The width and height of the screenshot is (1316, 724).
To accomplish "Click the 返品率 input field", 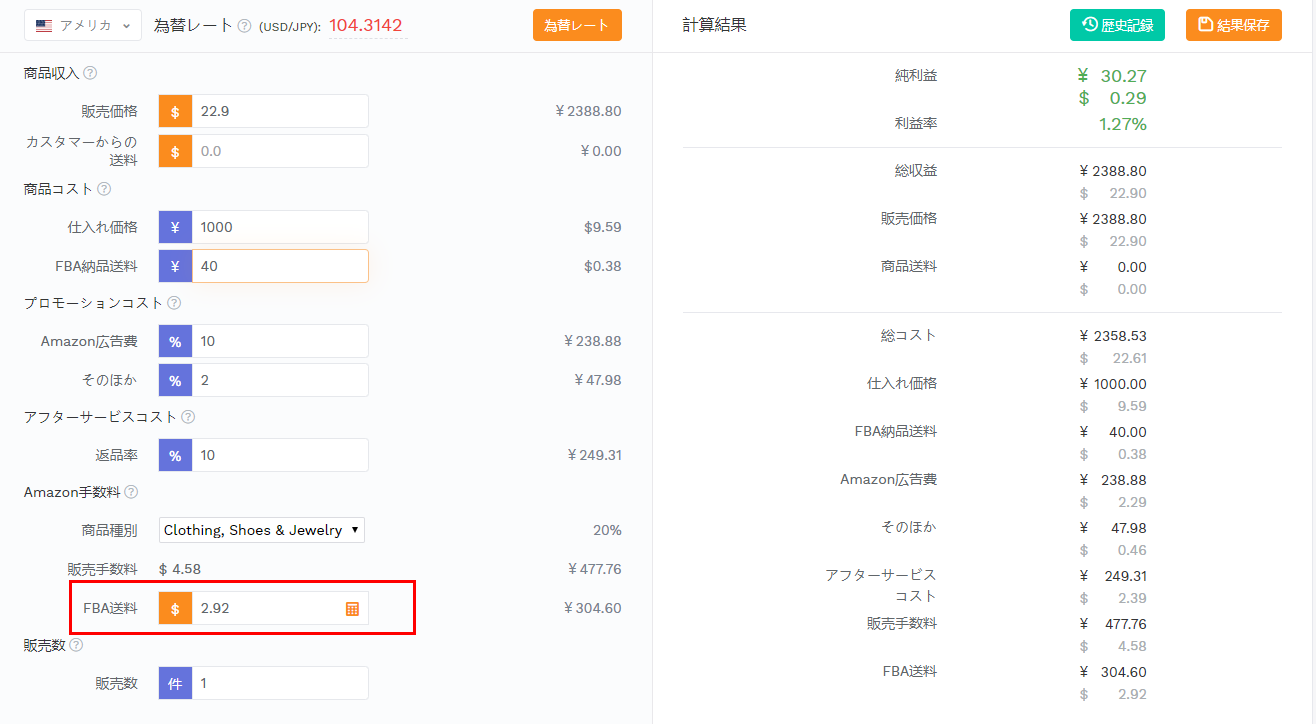I will (x=280, y=455).
